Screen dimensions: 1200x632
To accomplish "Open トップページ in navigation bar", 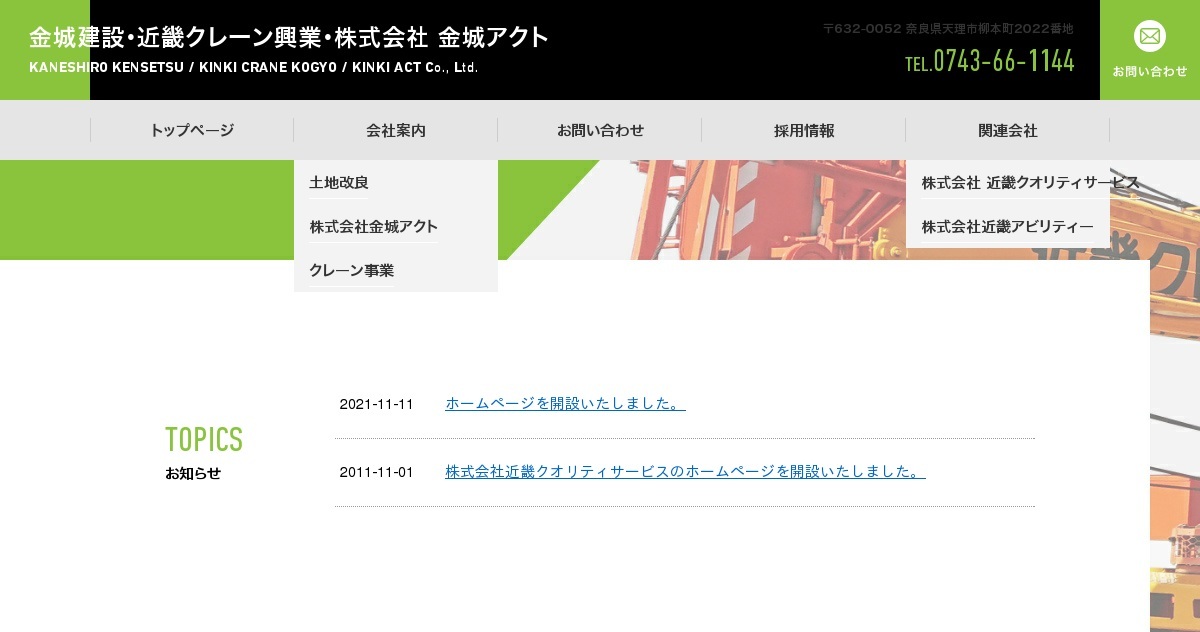I will (x=192, y=130).
